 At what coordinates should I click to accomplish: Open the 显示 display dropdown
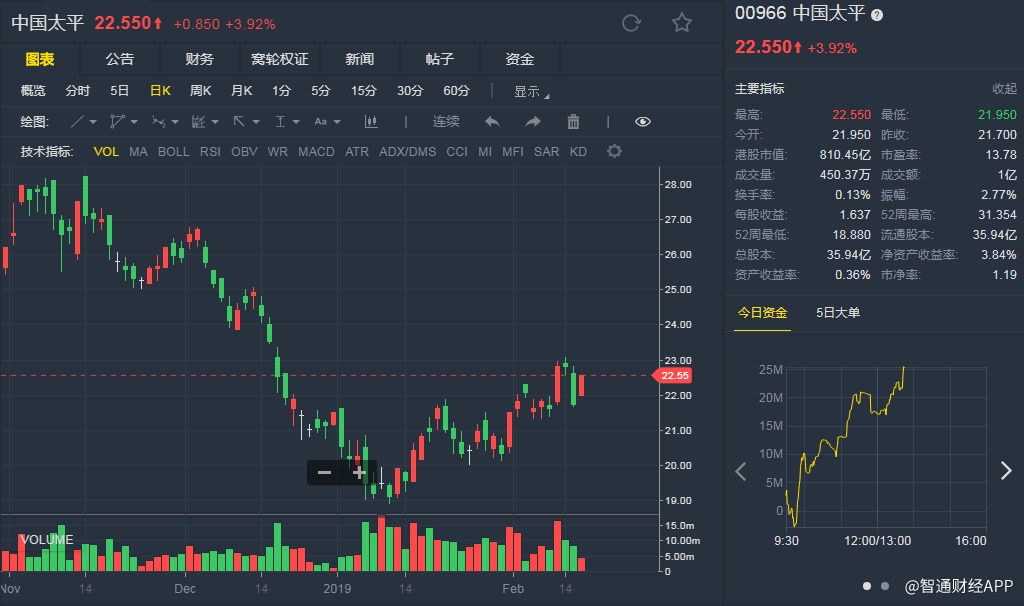coord(531,91)
